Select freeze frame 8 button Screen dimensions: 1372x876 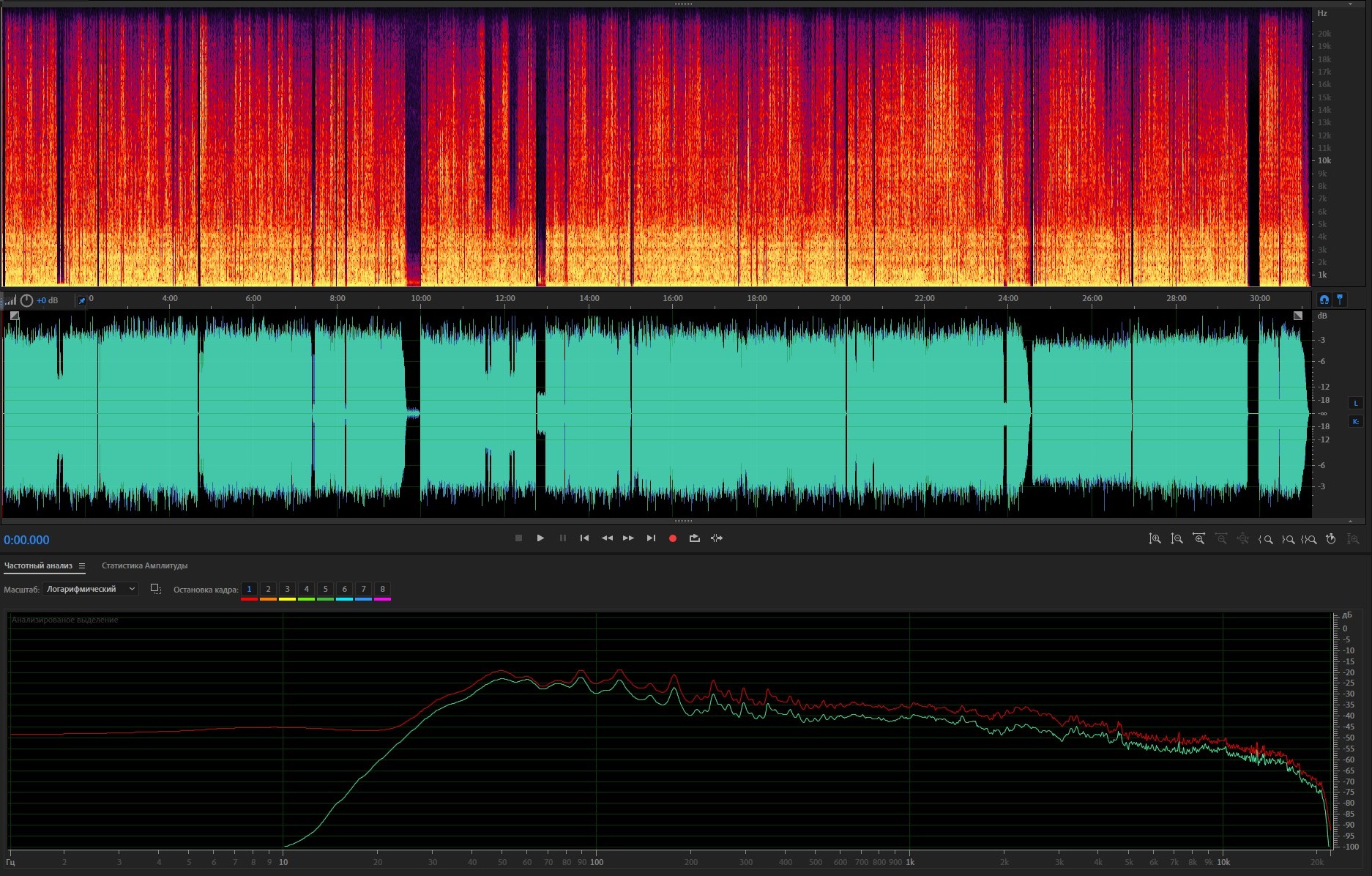382,590
